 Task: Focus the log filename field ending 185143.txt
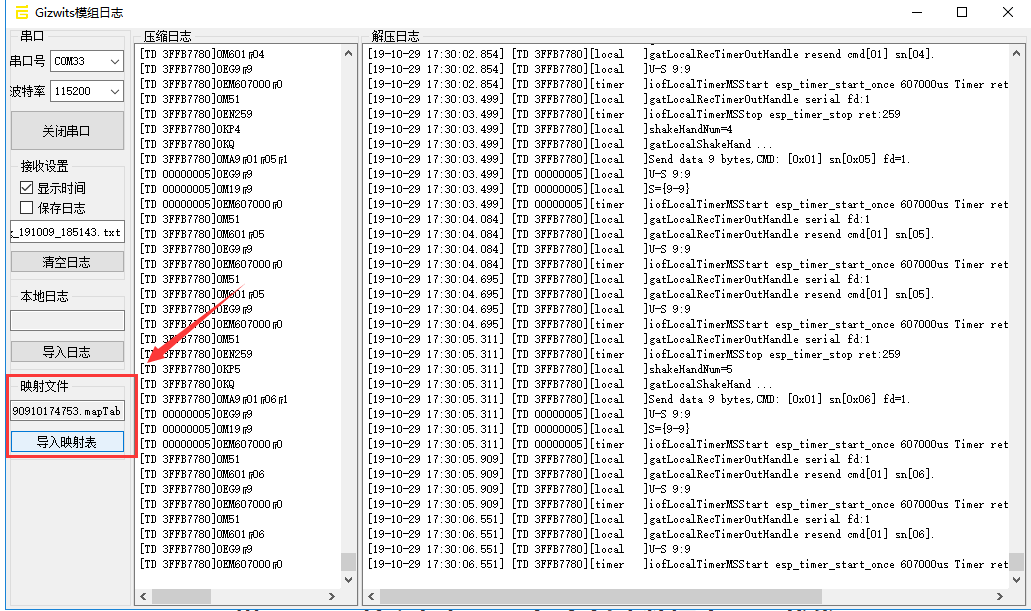click(67, 232)
